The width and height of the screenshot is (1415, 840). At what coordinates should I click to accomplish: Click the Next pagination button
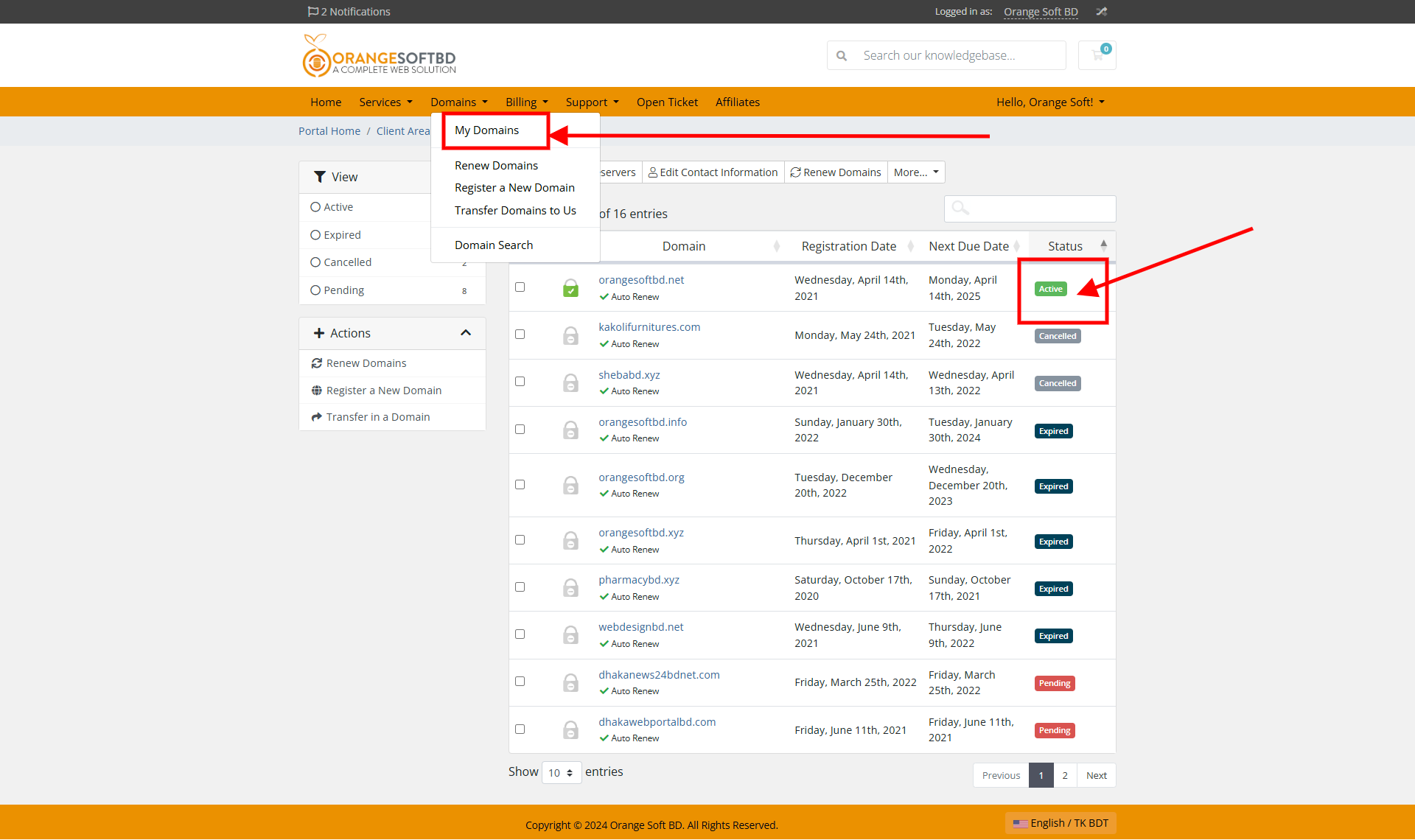pos(1096,775)
